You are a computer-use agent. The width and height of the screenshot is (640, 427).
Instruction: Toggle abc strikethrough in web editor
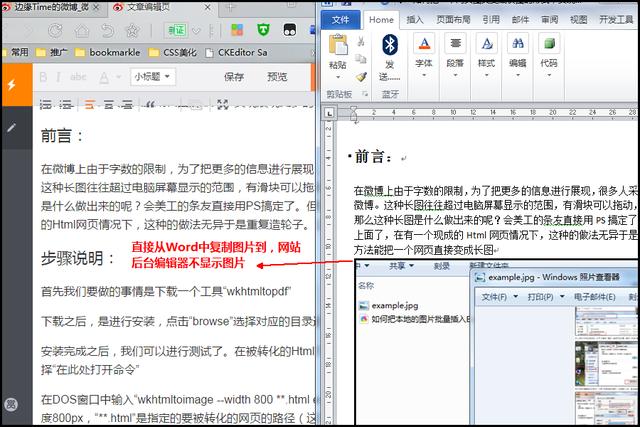[x=78, y=77]
